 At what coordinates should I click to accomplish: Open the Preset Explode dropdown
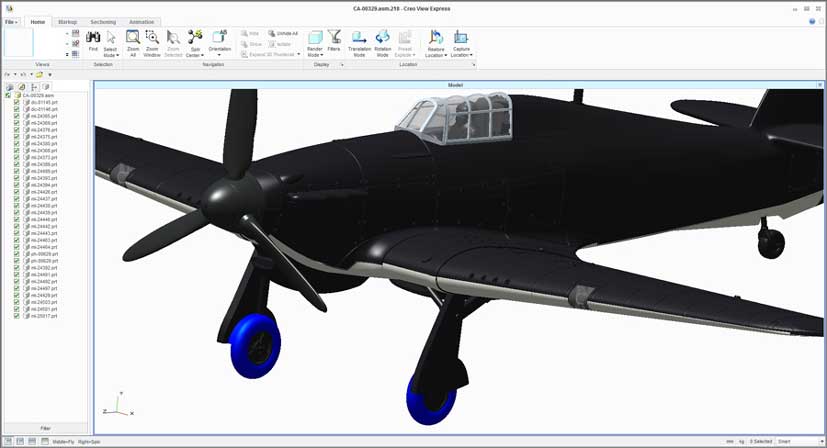[405, 43]
